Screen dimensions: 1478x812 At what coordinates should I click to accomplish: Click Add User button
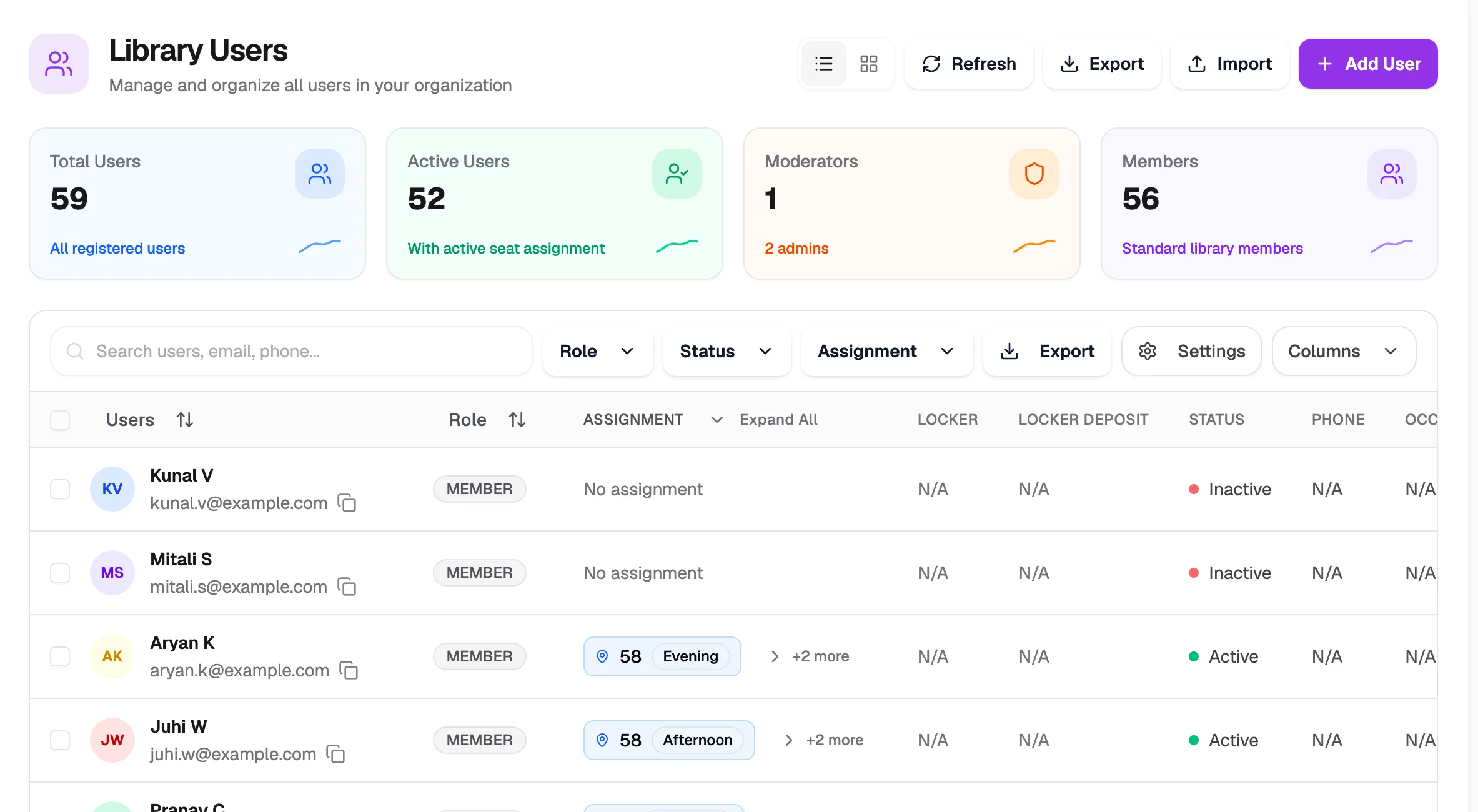click(x=1368, y=64)
